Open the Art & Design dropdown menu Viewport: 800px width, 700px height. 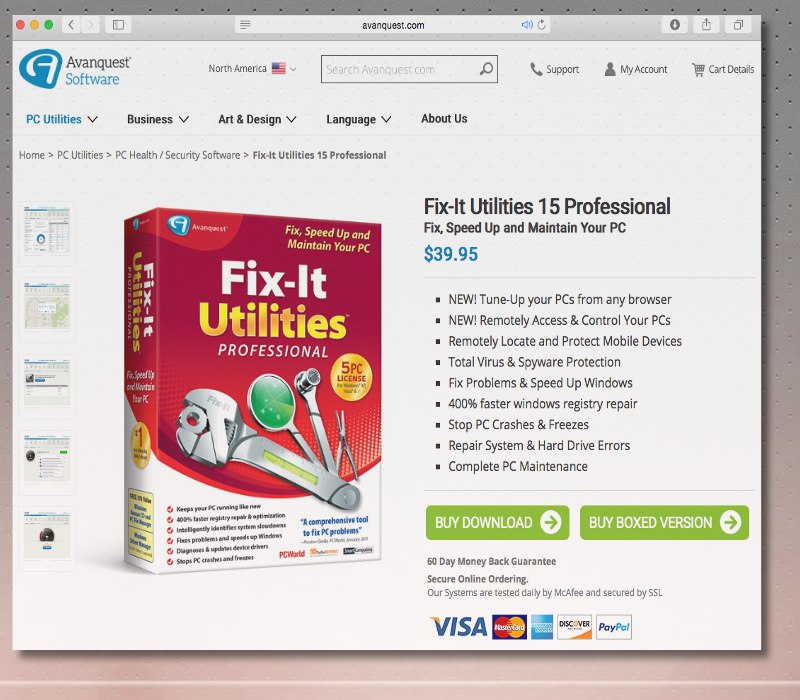coord(257,119)
